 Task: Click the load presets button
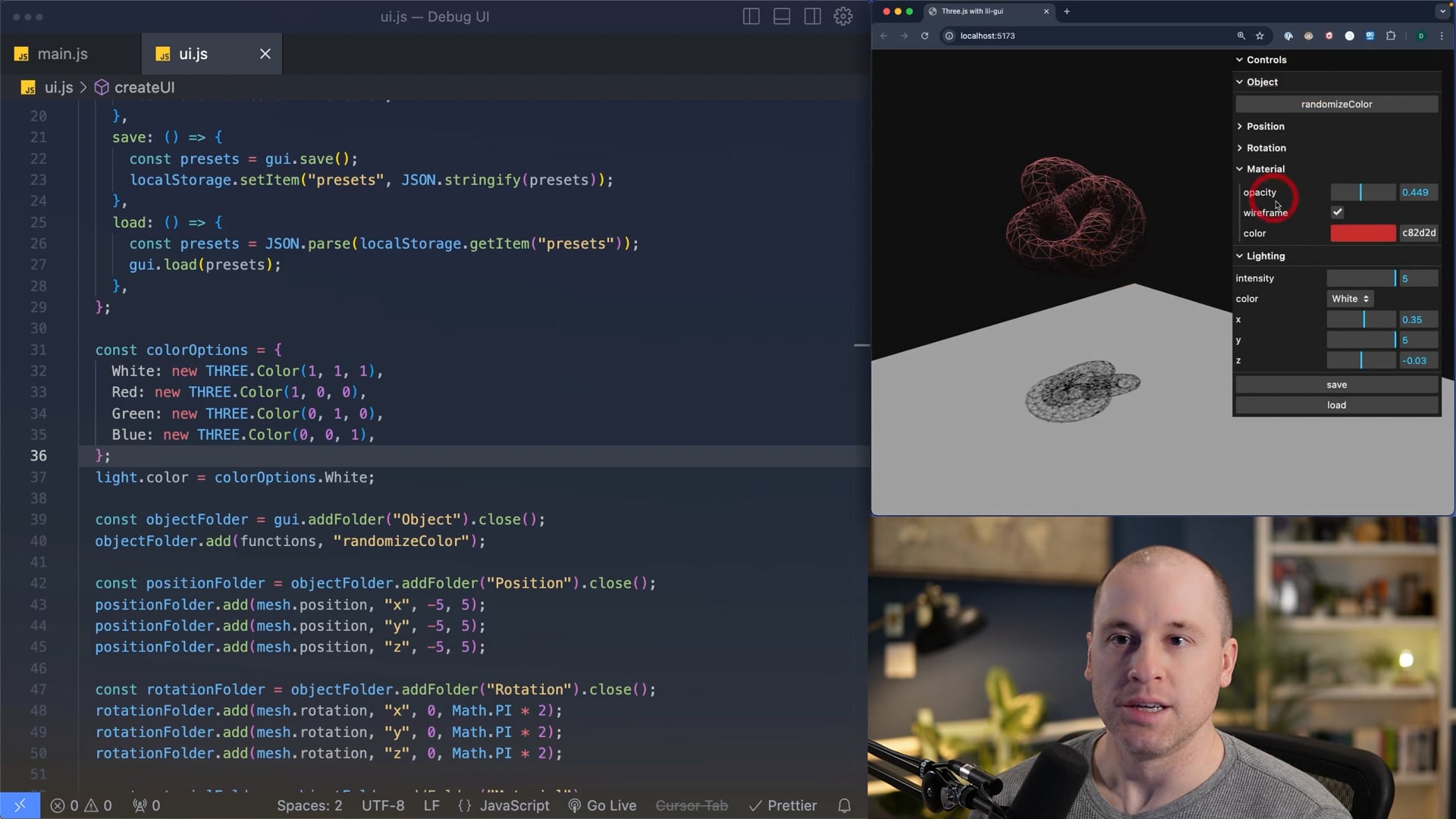coord(1337,405)
